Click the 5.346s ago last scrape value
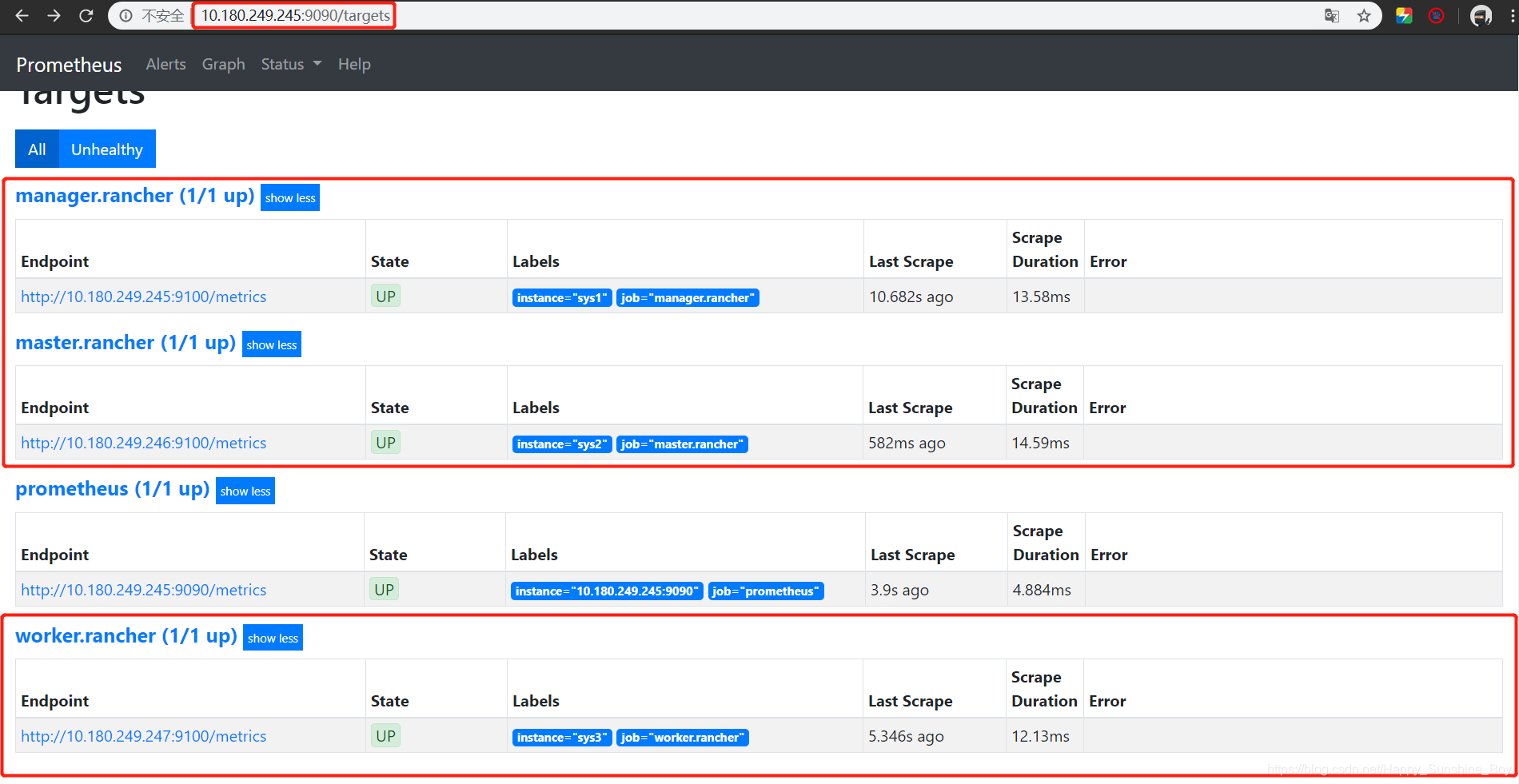Image resolution: width=1519 pixels, height=784 pixels. [906, 736]
